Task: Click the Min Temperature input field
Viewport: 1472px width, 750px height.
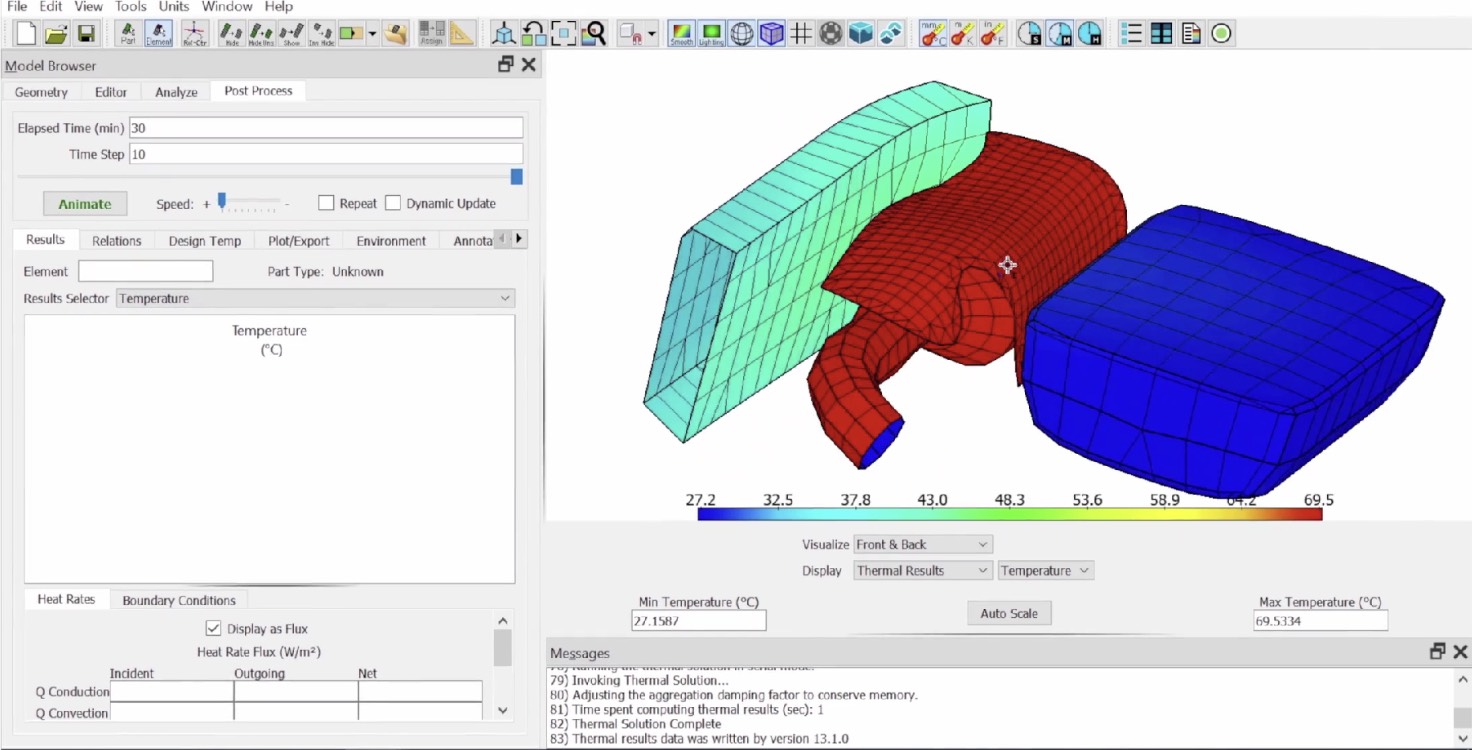Action: (698, 621)
